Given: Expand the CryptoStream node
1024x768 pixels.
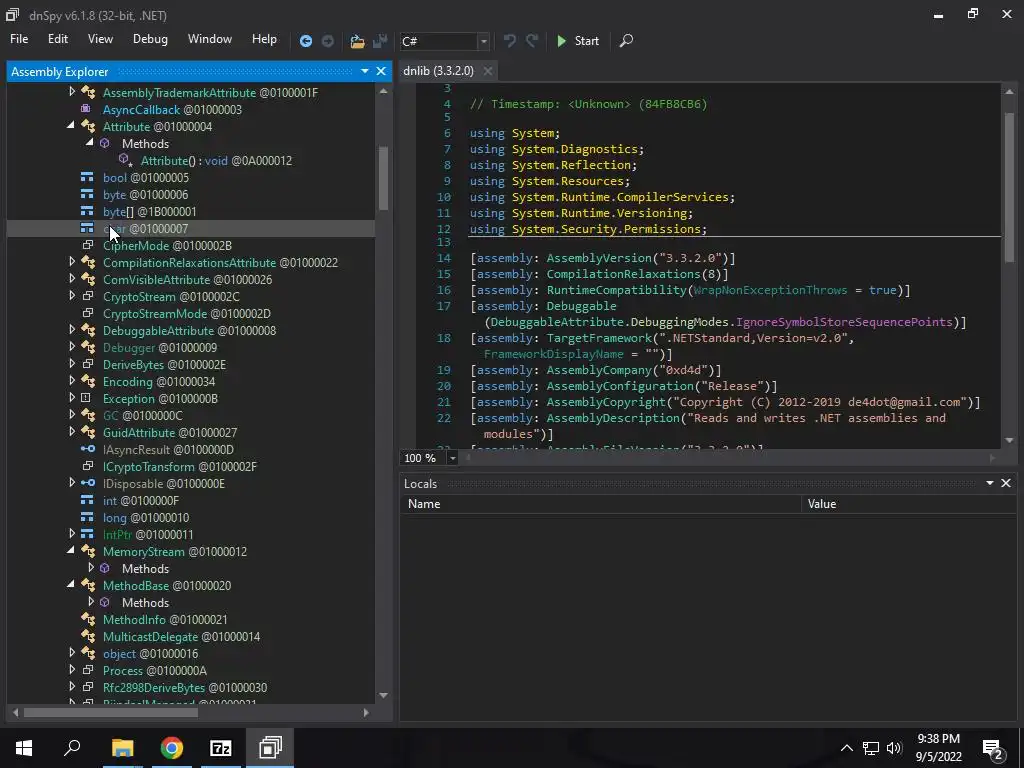Looking at the screenshot, I should click(x=72, y=296).
